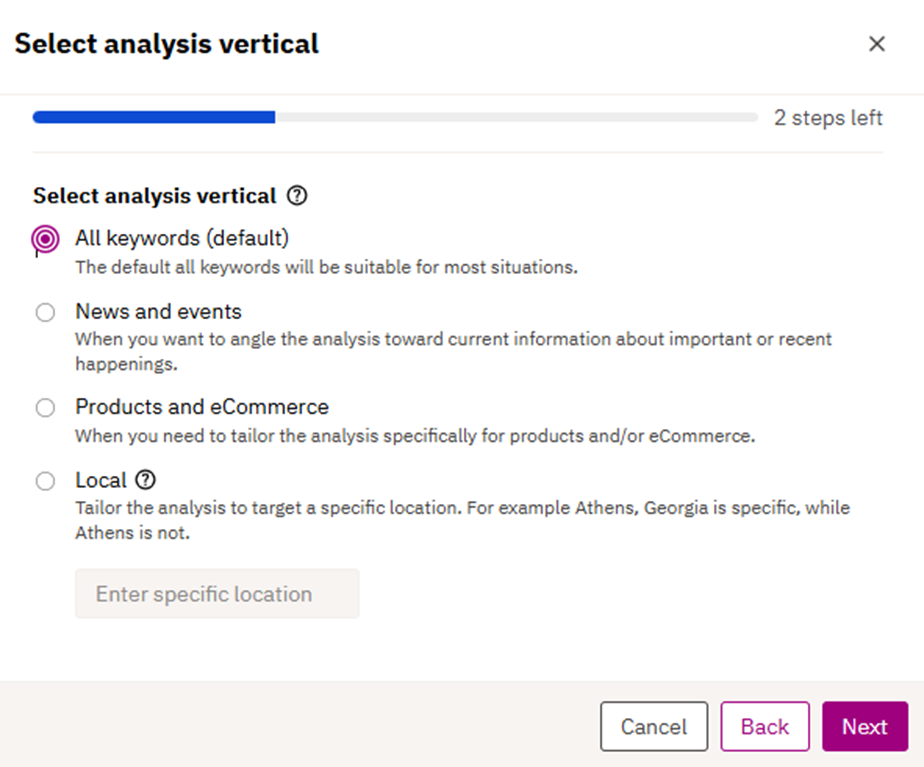Click the "Products and eCommerce" label text

pyautogui.click(x=202, y=407)
